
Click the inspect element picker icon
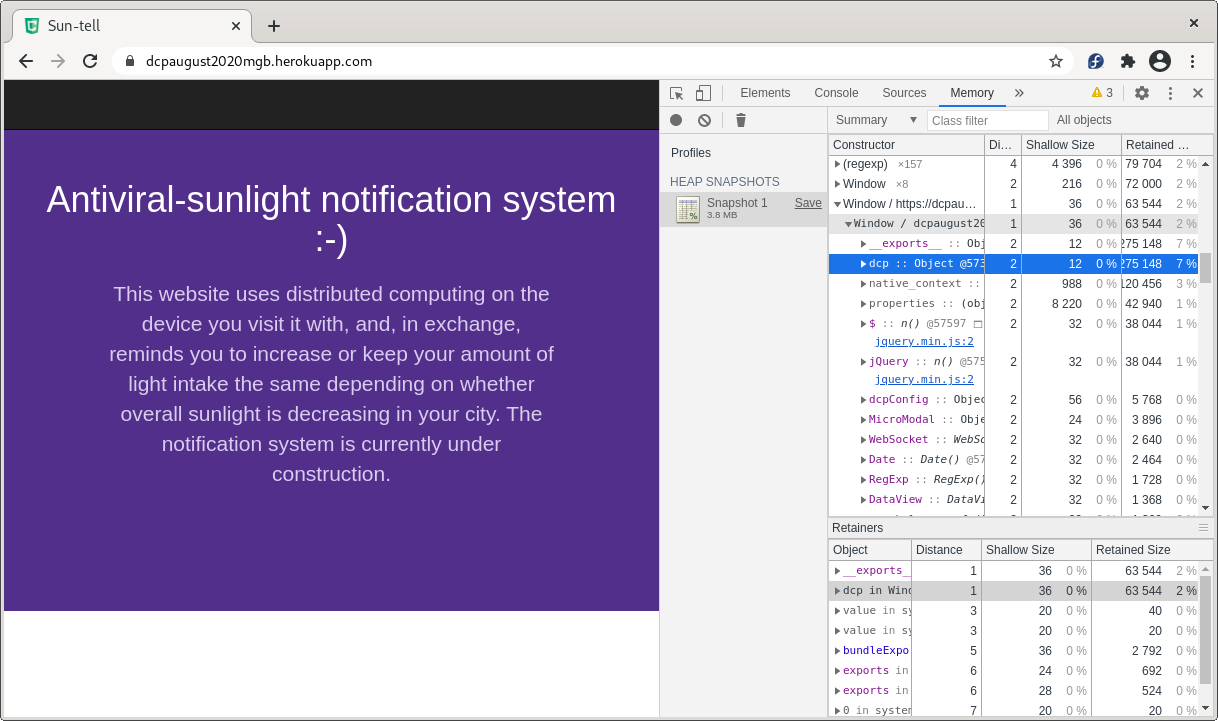[x=677, y=93]
